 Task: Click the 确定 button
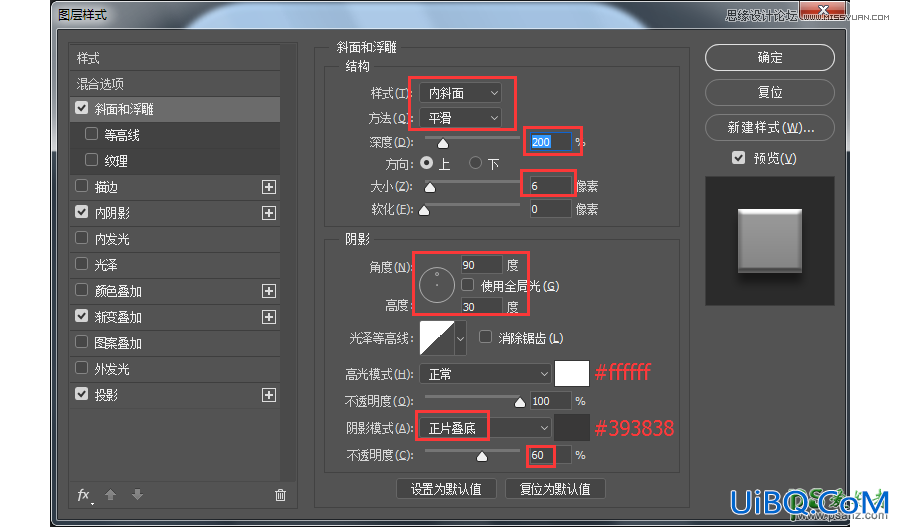[770, 57]
